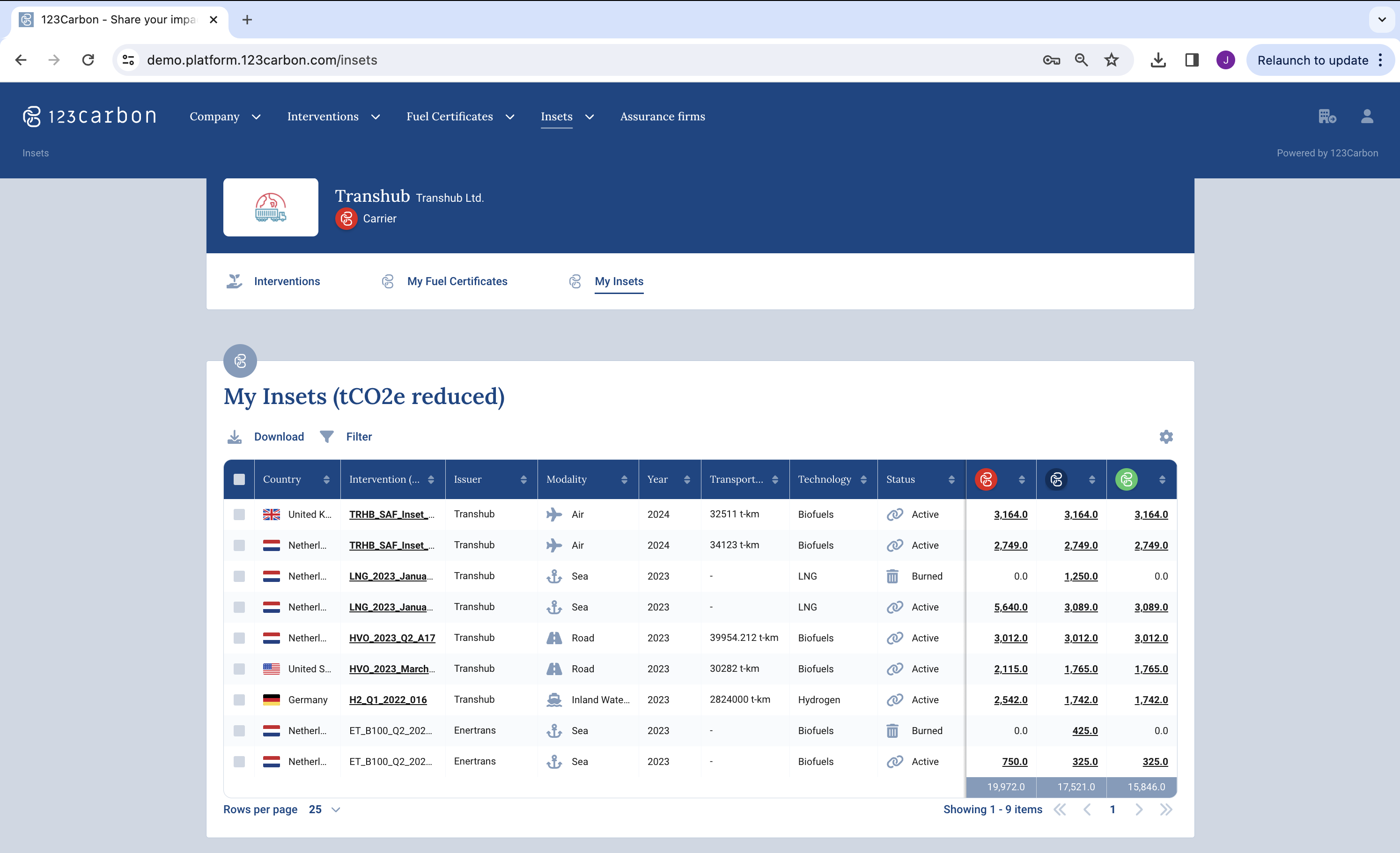The width and height of the screenshot is (1400, 853).
Task: Click the 5,640.0 value link
Action: click(x=1010, y=607)
